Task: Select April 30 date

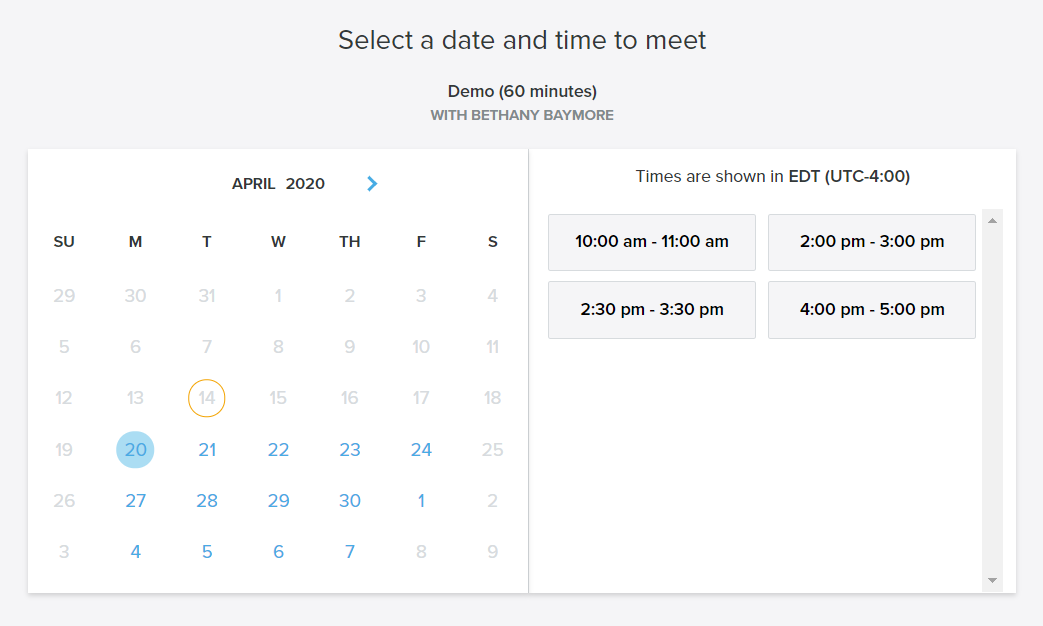Action: (350, 501)
